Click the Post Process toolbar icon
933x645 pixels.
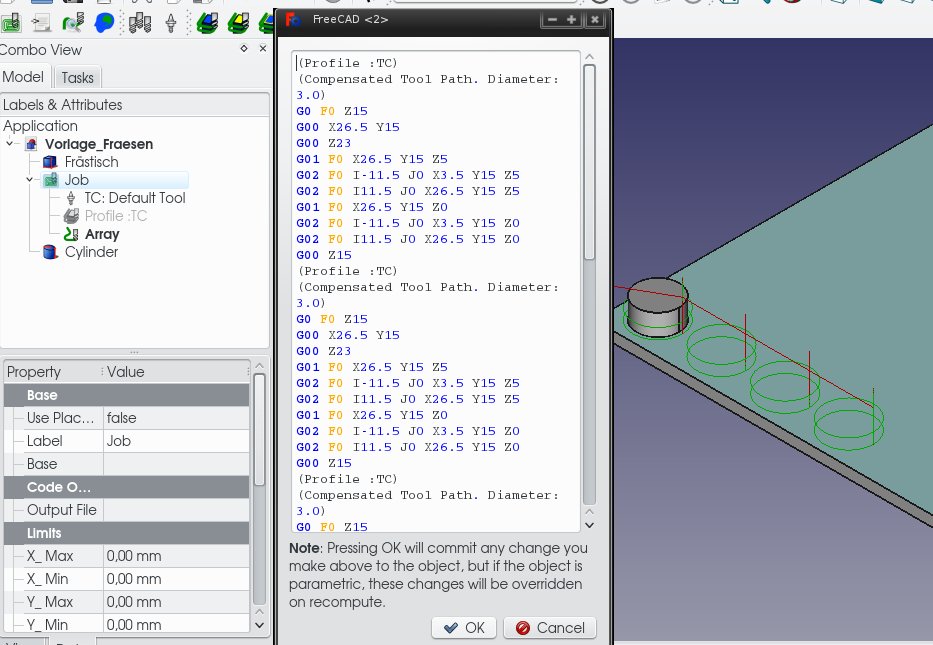point(42,20)
